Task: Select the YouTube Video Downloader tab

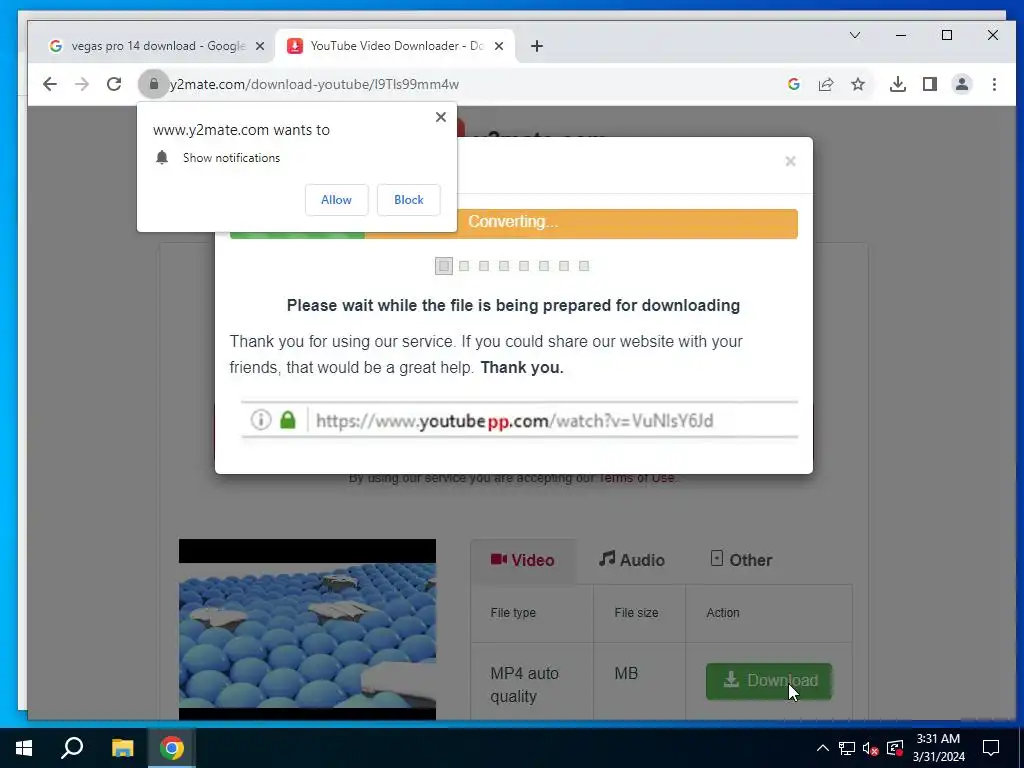Action: (395, 46)
